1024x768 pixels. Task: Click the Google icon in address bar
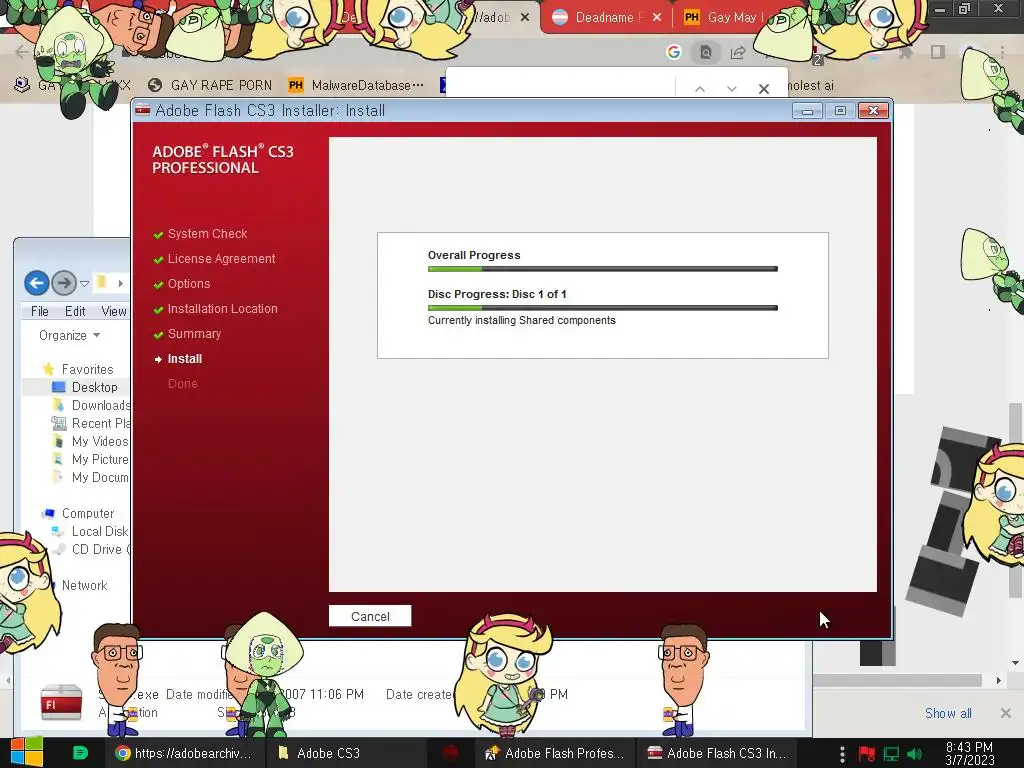(x=673, y=52)
